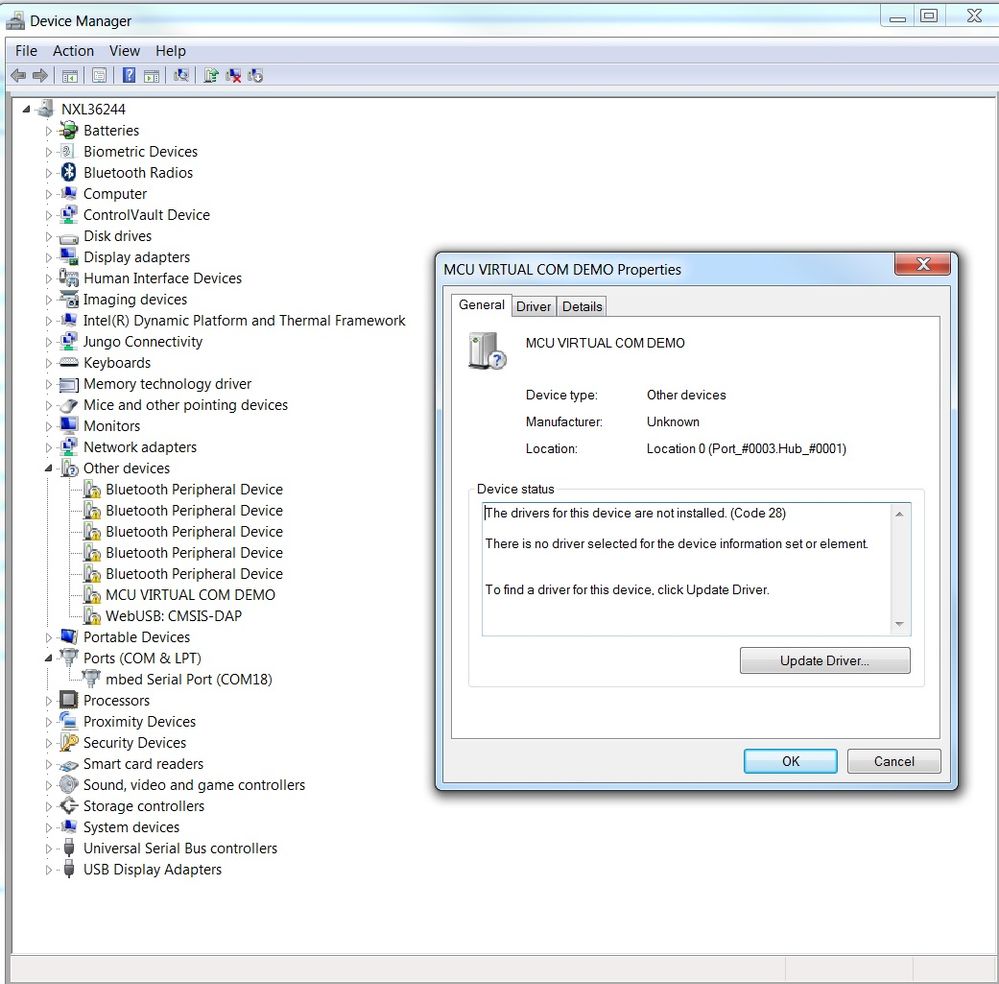Click the Imaging devices icon
This screenshot has height=984, width=999.
pos(68,300)
